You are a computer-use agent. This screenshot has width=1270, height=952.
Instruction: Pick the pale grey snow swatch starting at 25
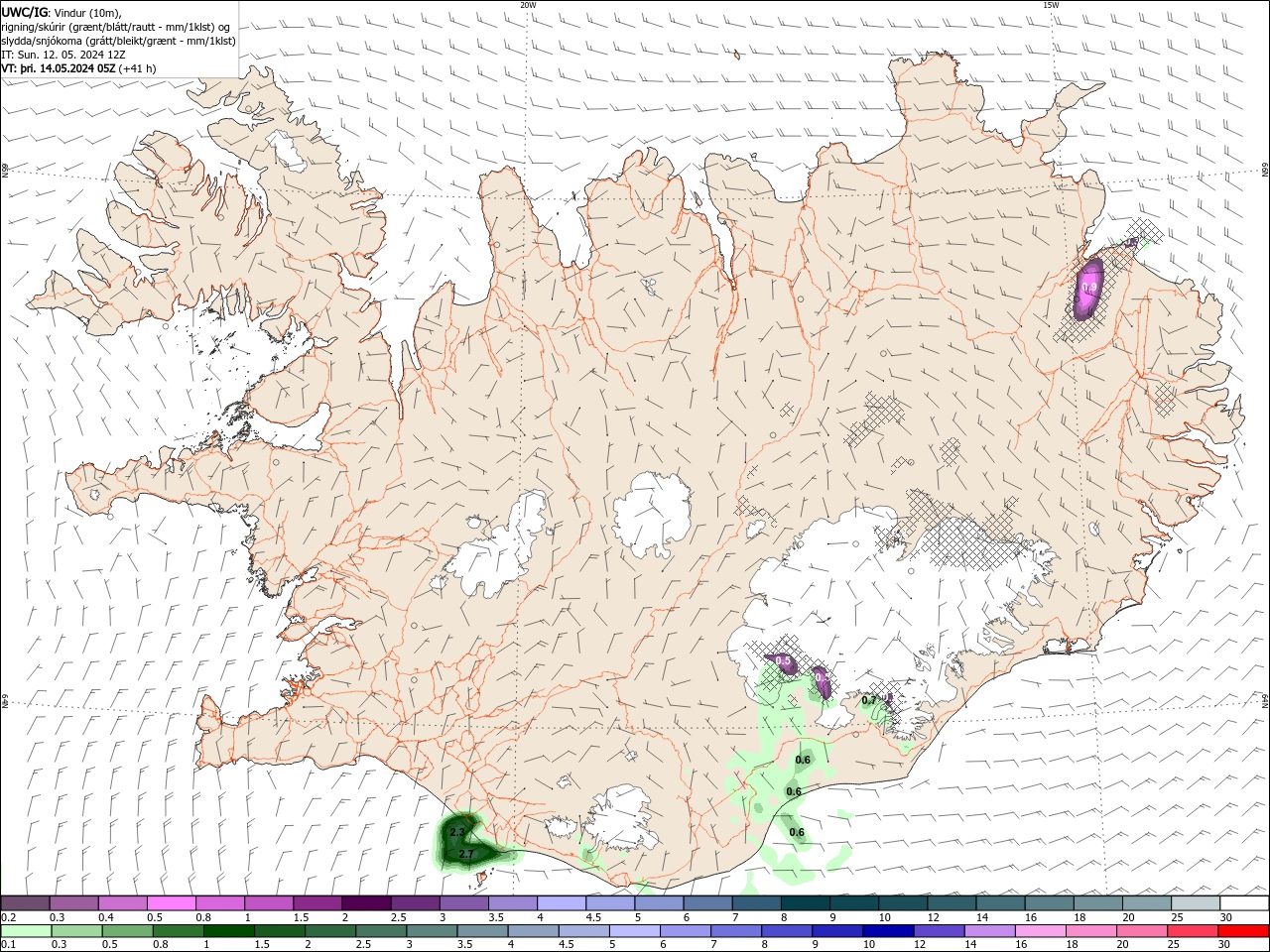[1196, 903]
